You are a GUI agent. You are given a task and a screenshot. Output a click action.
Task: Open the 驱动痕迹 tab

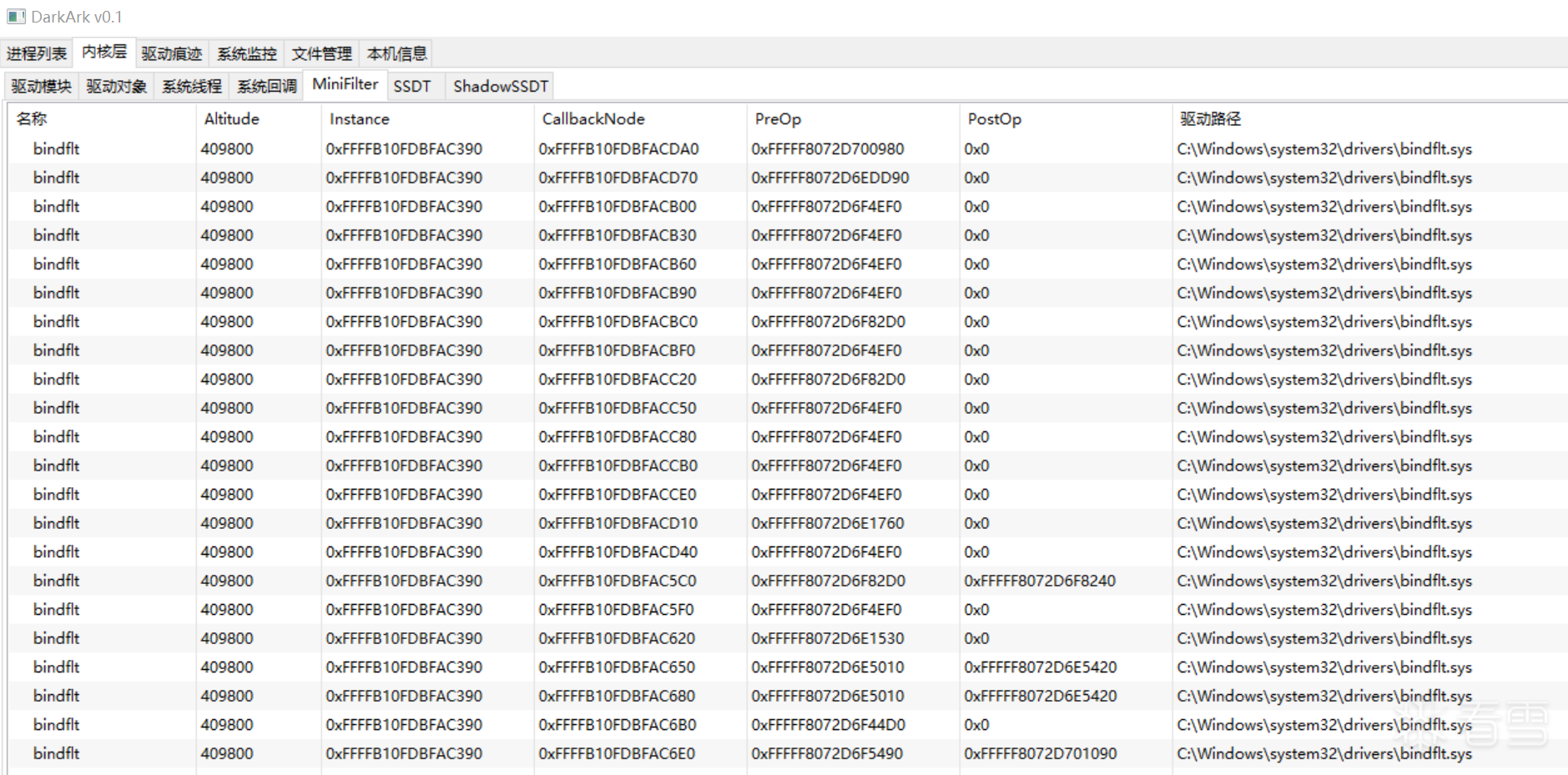(x=172, y=54)
